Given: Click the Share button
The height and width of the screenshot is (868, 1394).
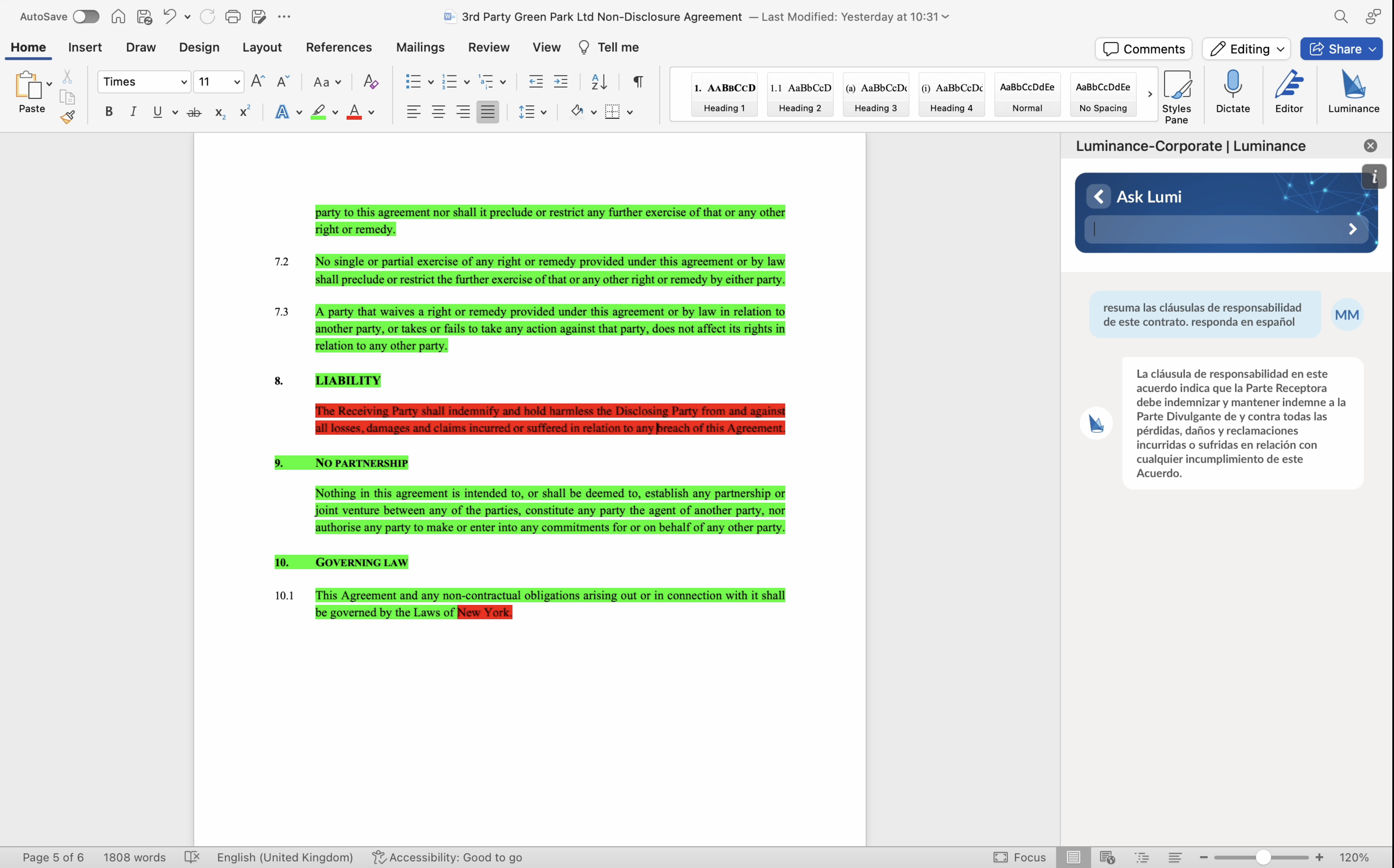Looking at the screenshot, I should click(1341, 49).
